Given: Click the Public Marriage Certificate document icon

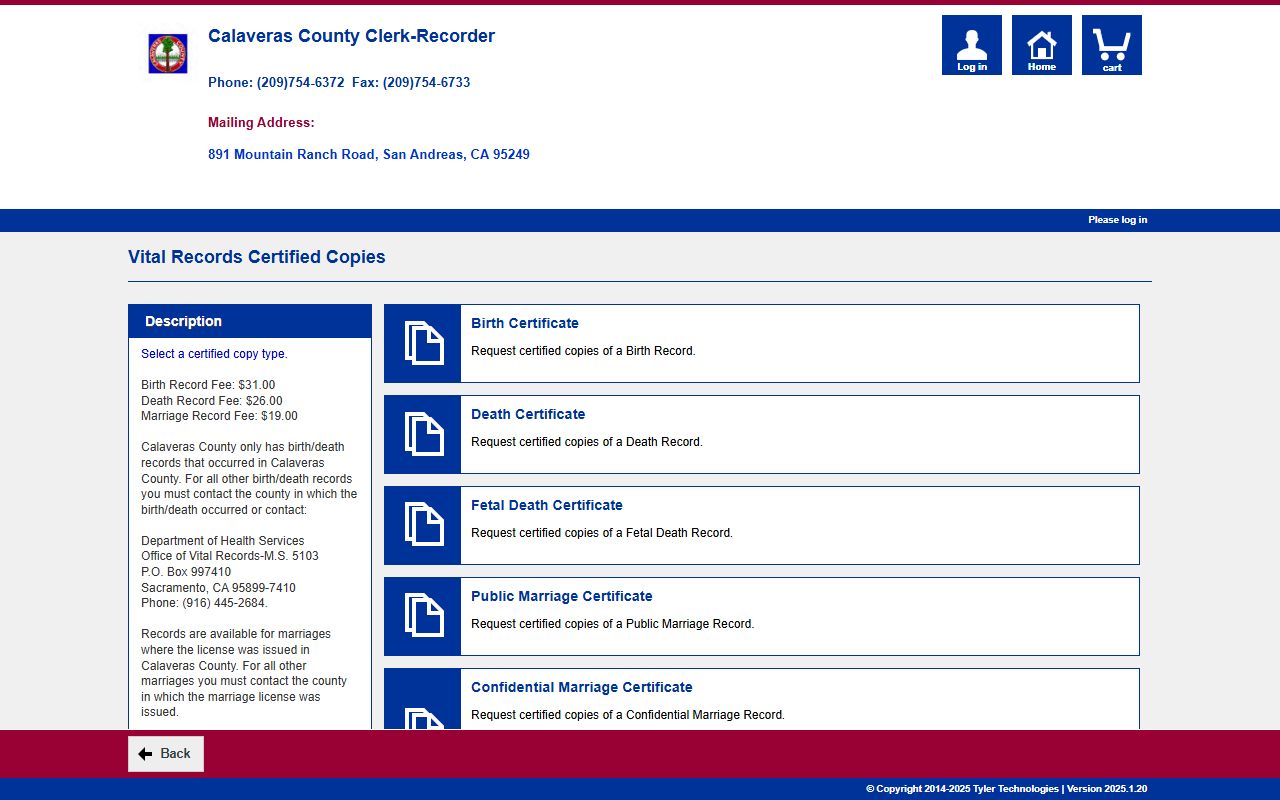Looking at the screenshot, I should [423, 616].
